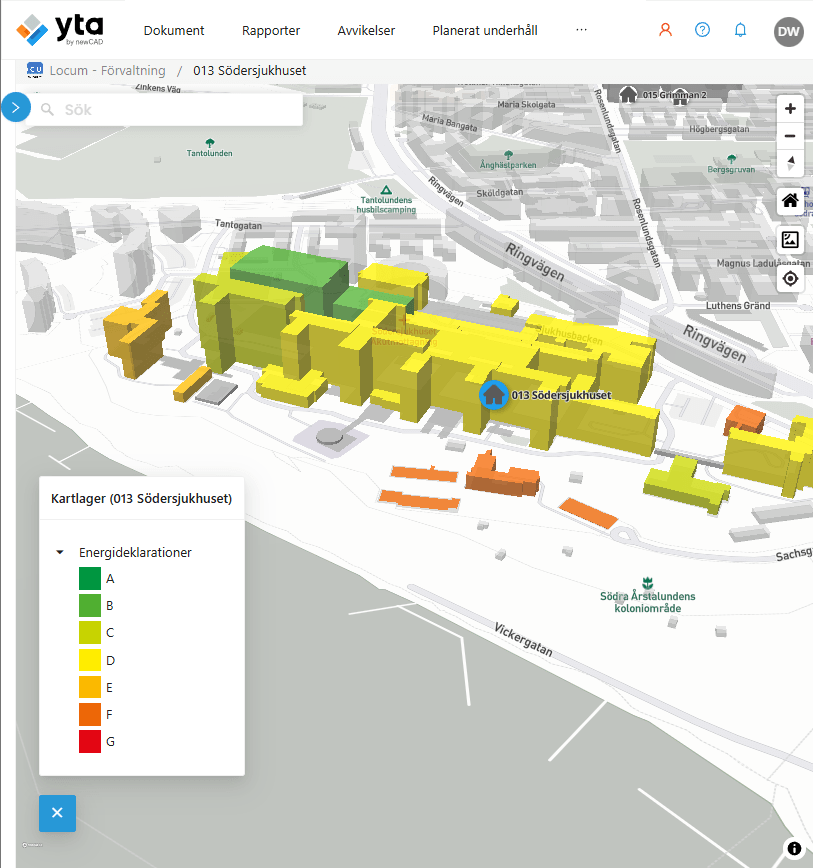Click the Södra Årstalundens koloniområde icon
Screen dimensions: 813x868
[648, 583]
